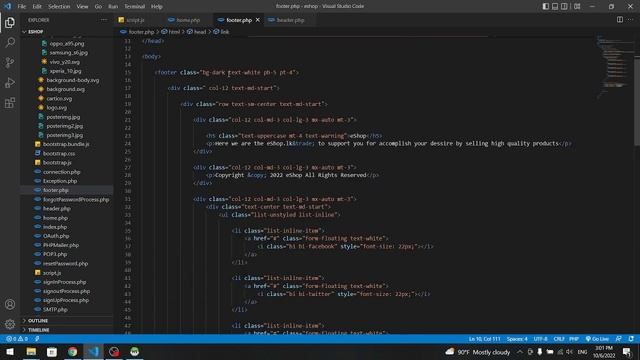The width and height of the screenshot is (640, 360).
Task: Open the Selection menu
Action: pyautogui.click(x=59, y=7)
